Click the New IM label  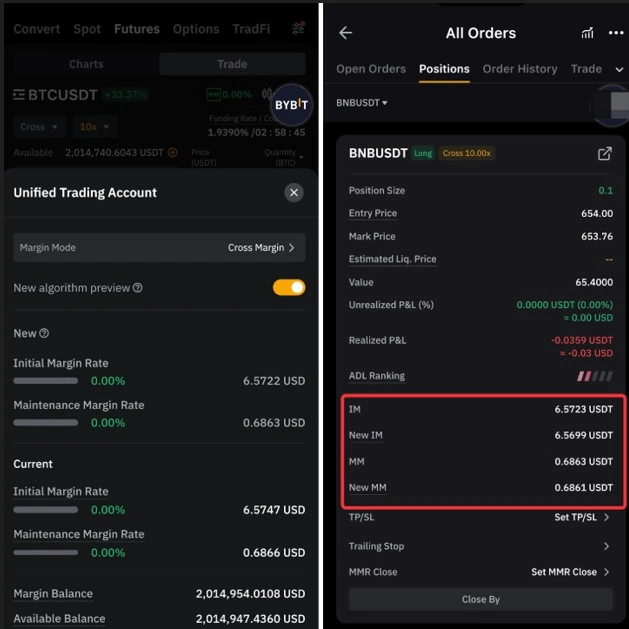pos(365,435)
